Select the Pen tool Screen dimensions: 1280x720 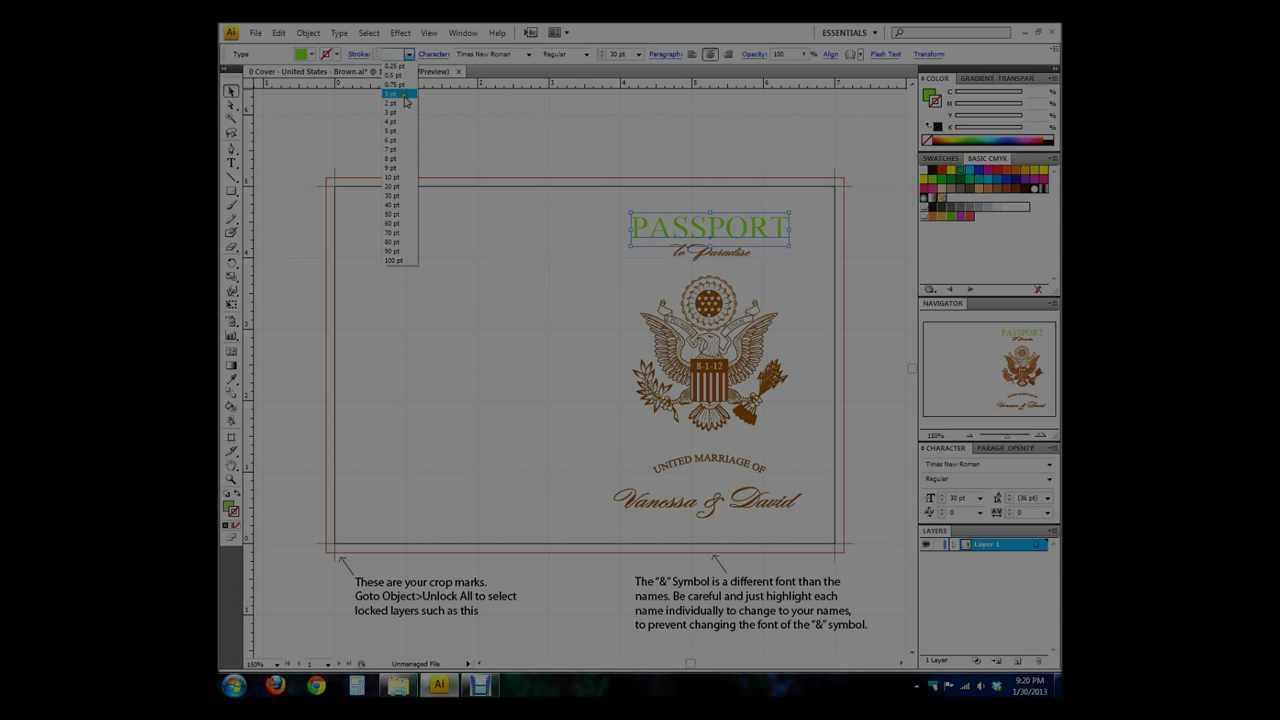tap(231, 148)
